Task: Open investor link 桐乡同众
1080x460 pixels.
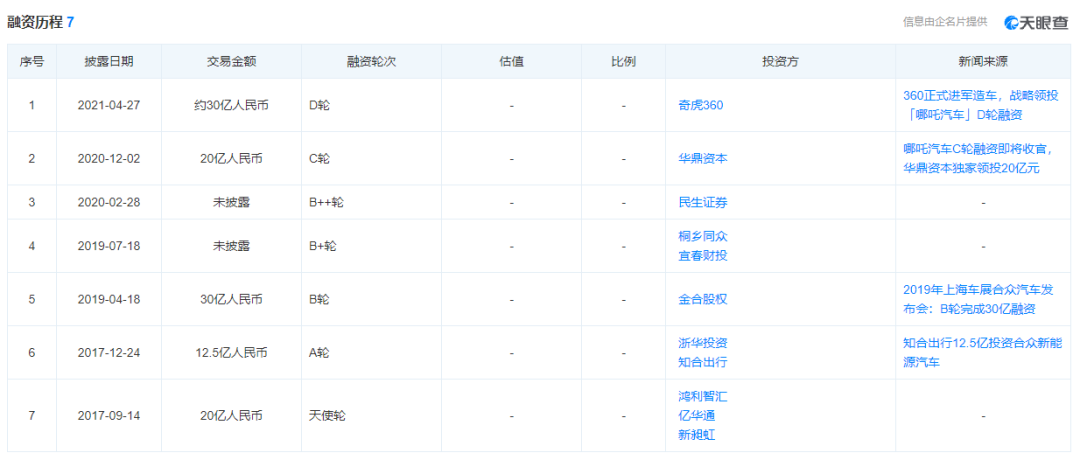Action: (x=703, y=236)
